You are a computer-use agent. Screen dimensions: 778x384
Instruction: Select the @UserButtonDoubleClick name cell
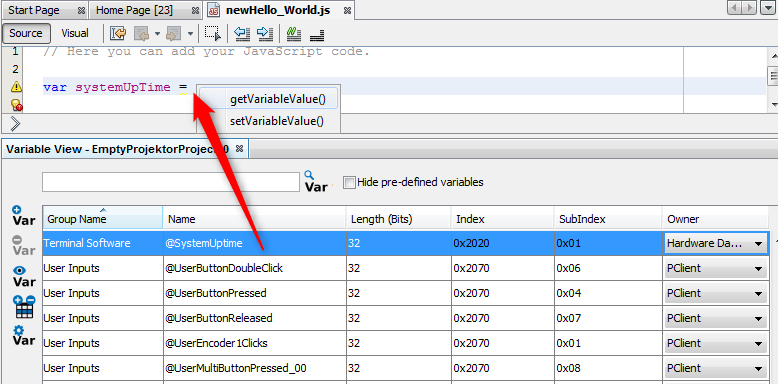coord(255,268)
